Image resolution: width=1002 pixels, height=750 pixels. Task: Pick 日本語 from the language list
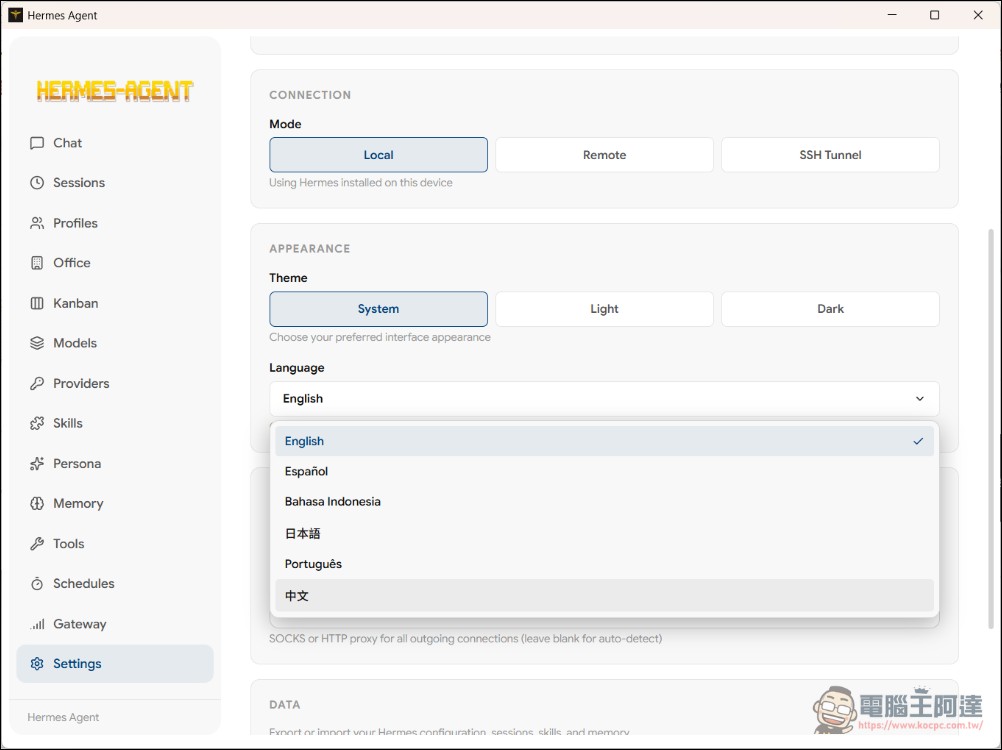(x=605, y=533)
